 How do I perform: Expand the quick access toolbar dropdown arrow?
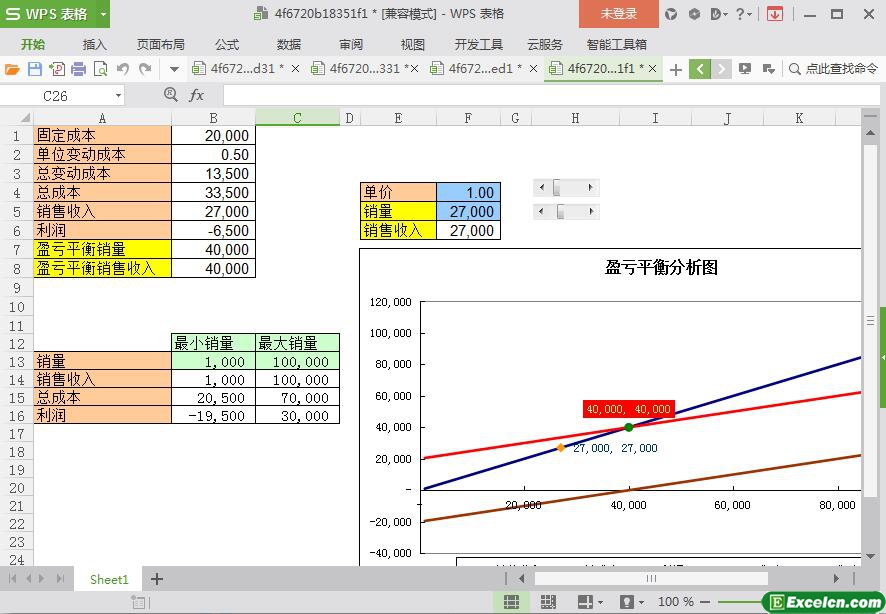coord(175,69)
